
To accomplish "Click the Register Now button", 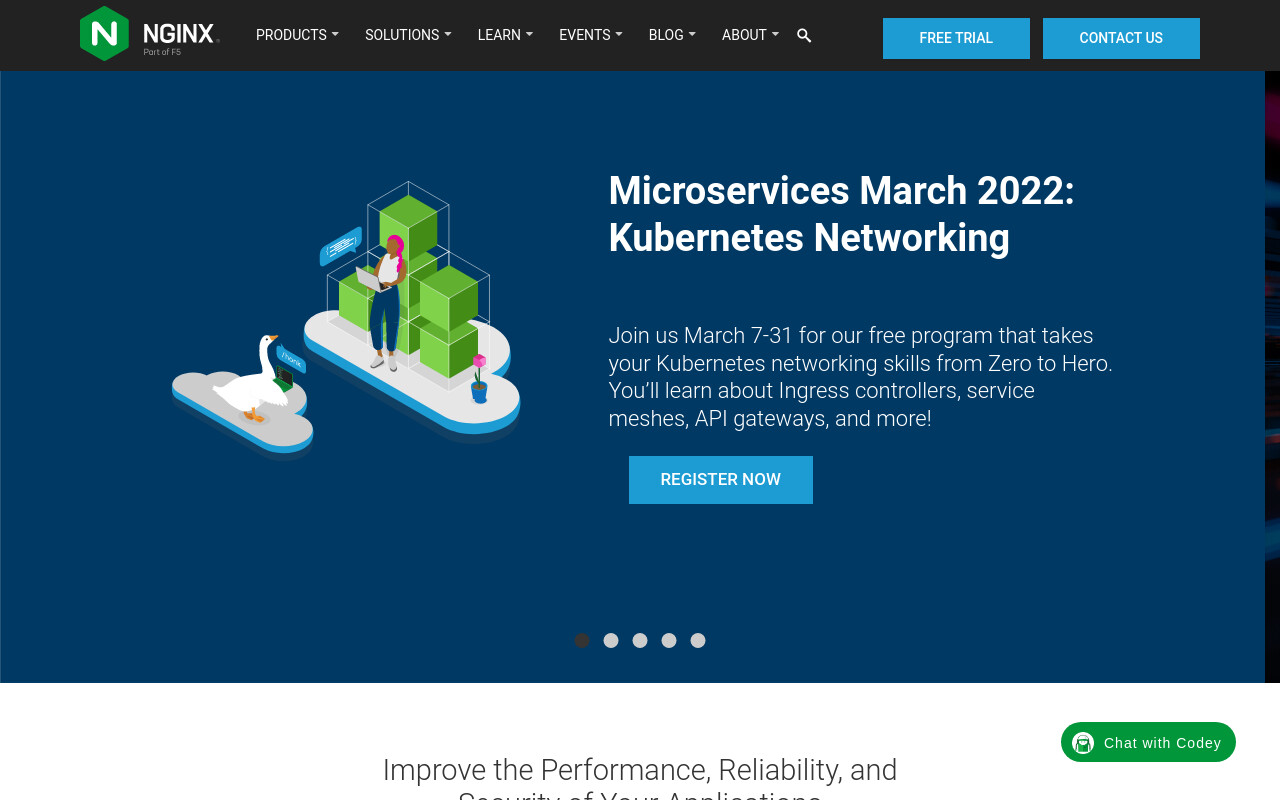I will pyautogui.click(x=721, y=480).
